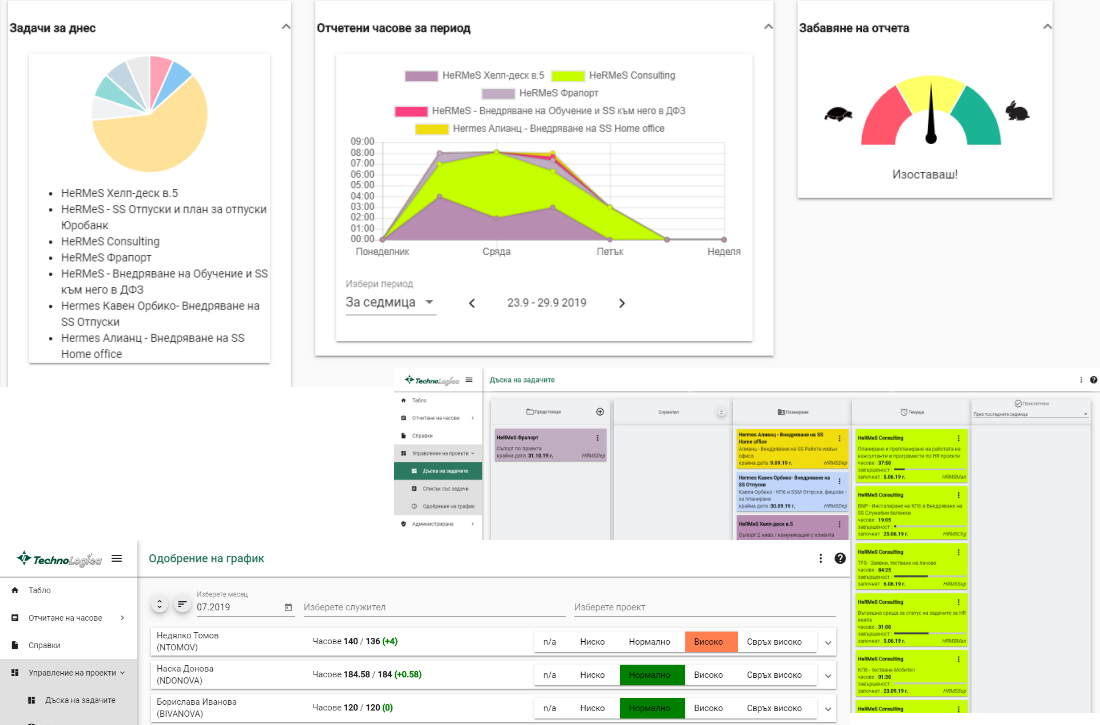Click the TechnoLogica logo in Дъска на задачите
The width and height of the screenshot is (1100, 725).
pyautogui.click(x=432, y=380)
